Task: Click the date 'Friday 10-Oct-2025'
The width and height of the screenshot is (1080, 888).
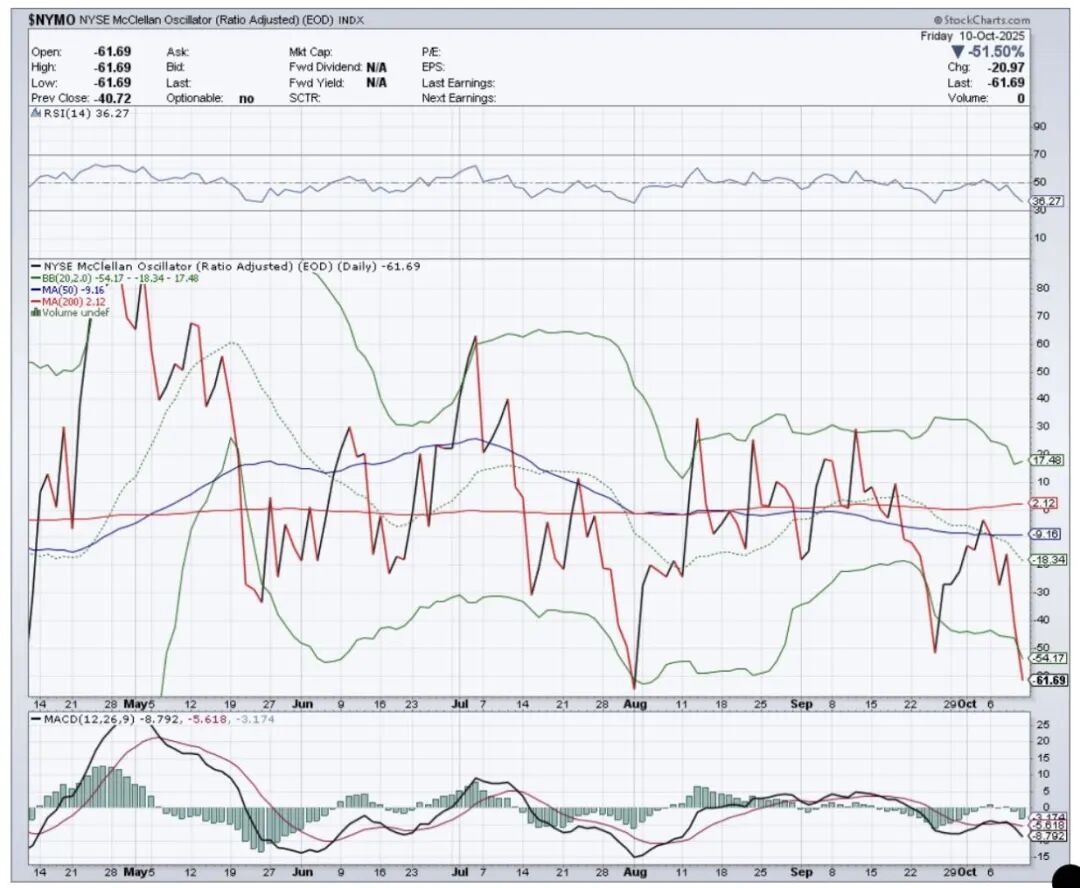Action: click(972, 36)
